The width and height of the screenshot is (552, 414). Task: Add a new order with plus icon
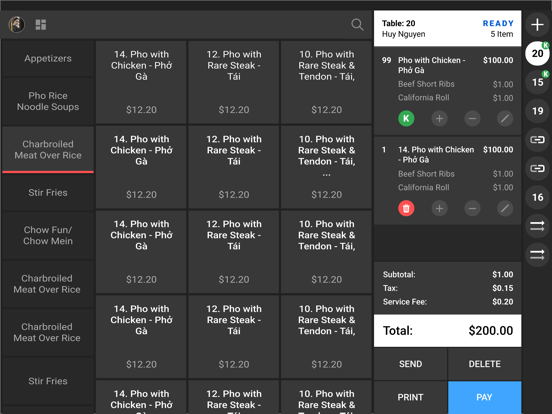(537, 25)
